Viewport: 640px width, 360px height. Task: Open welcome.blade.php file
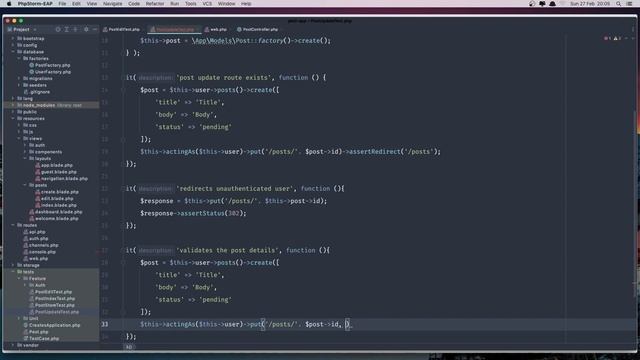53,218
